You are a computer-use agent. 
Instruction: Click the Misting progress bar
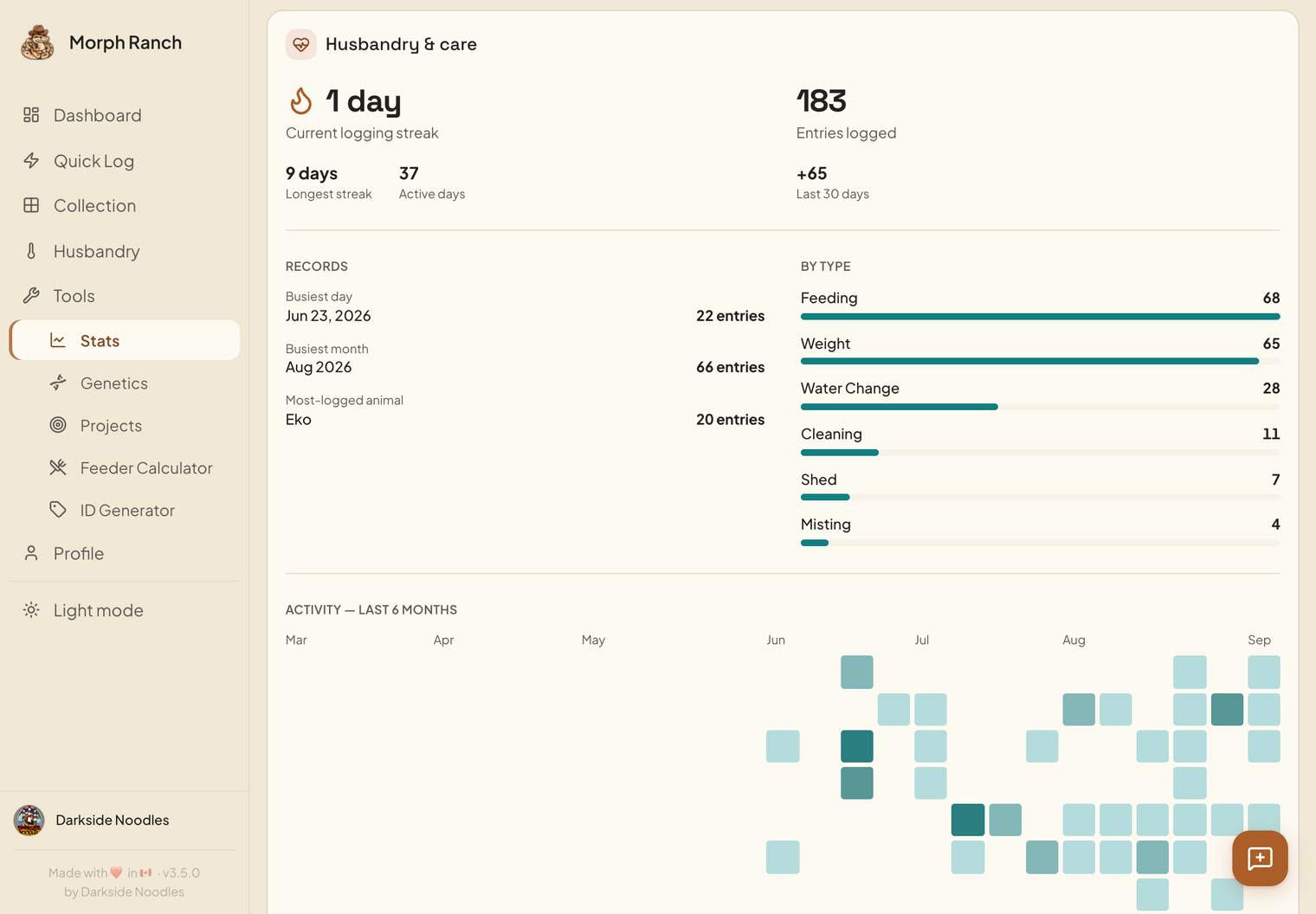[1040, 543]
